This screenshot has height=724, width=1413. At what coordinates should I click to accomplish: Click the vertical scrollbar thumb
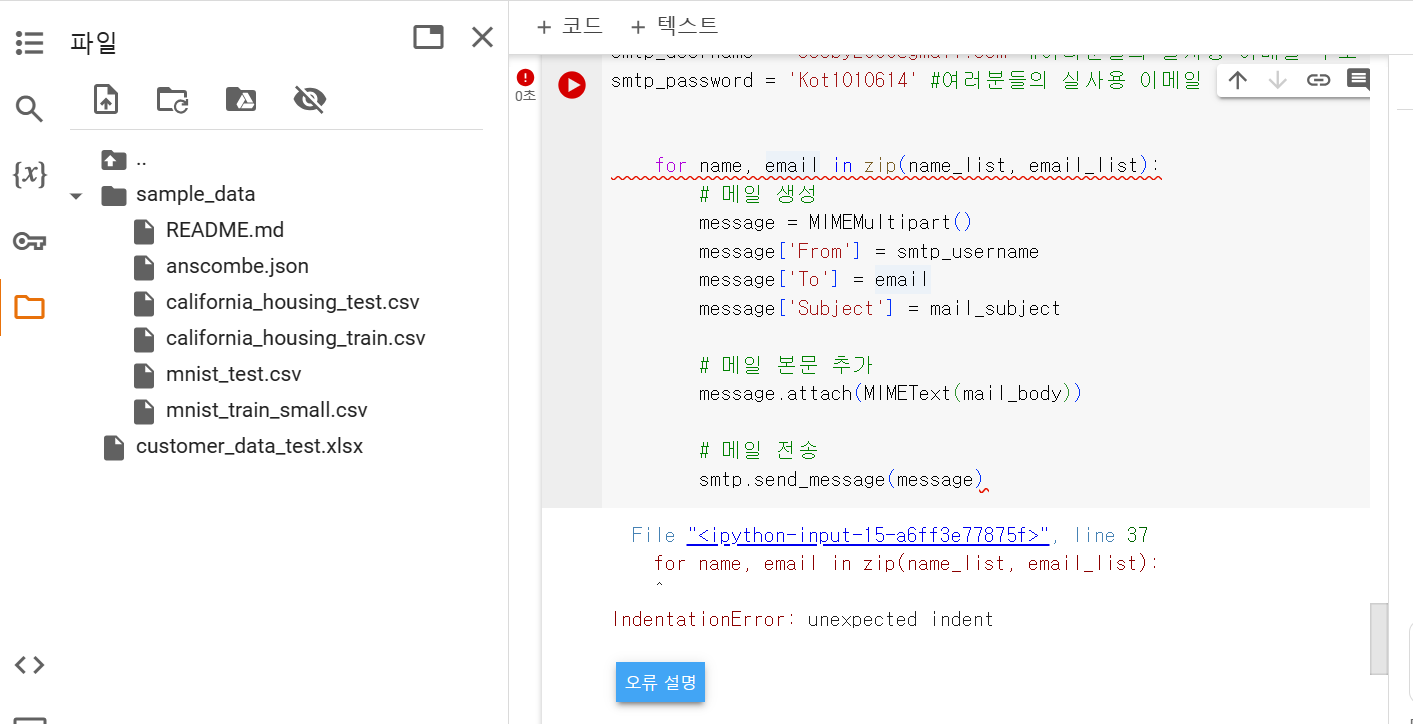point(1379,639)
